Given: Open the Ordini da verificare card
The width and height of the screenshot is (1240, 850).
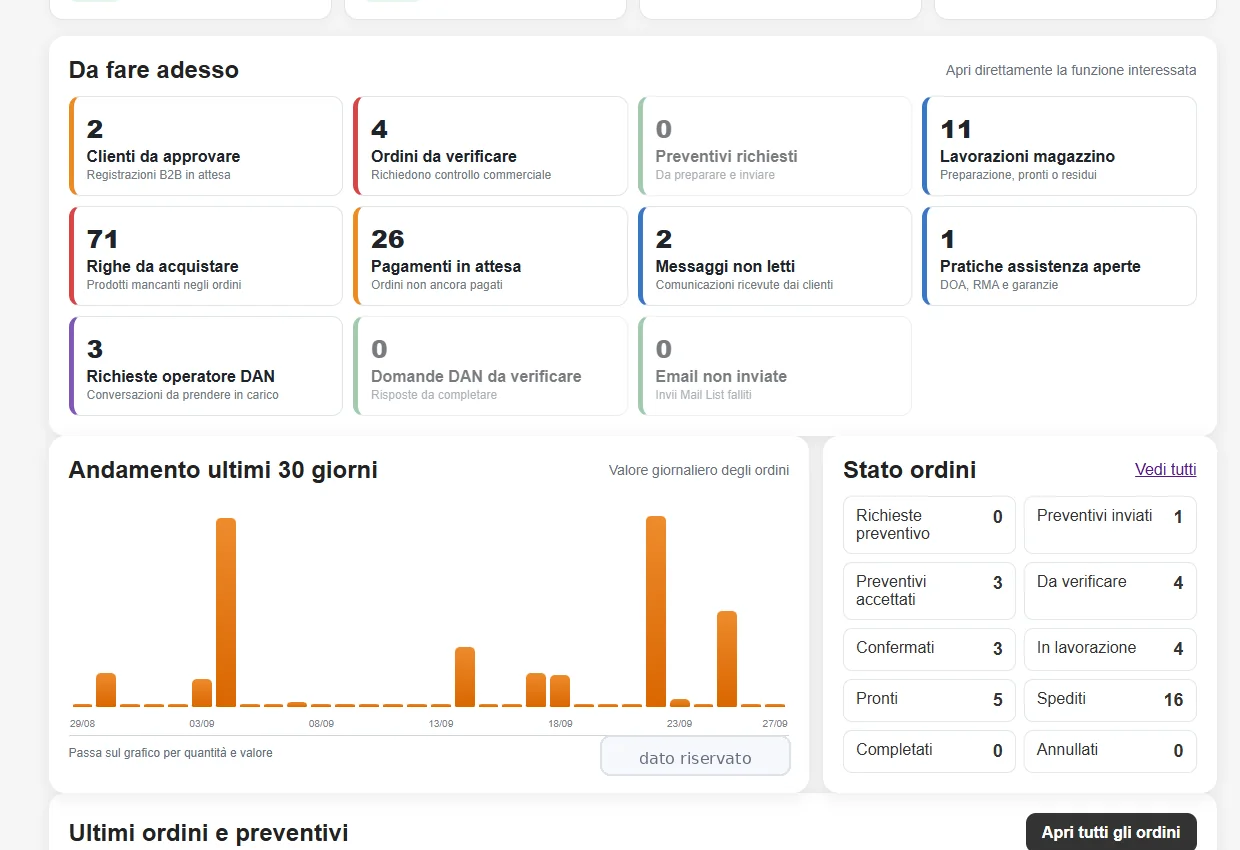Looking at the screenshot, I should [490, 146].
